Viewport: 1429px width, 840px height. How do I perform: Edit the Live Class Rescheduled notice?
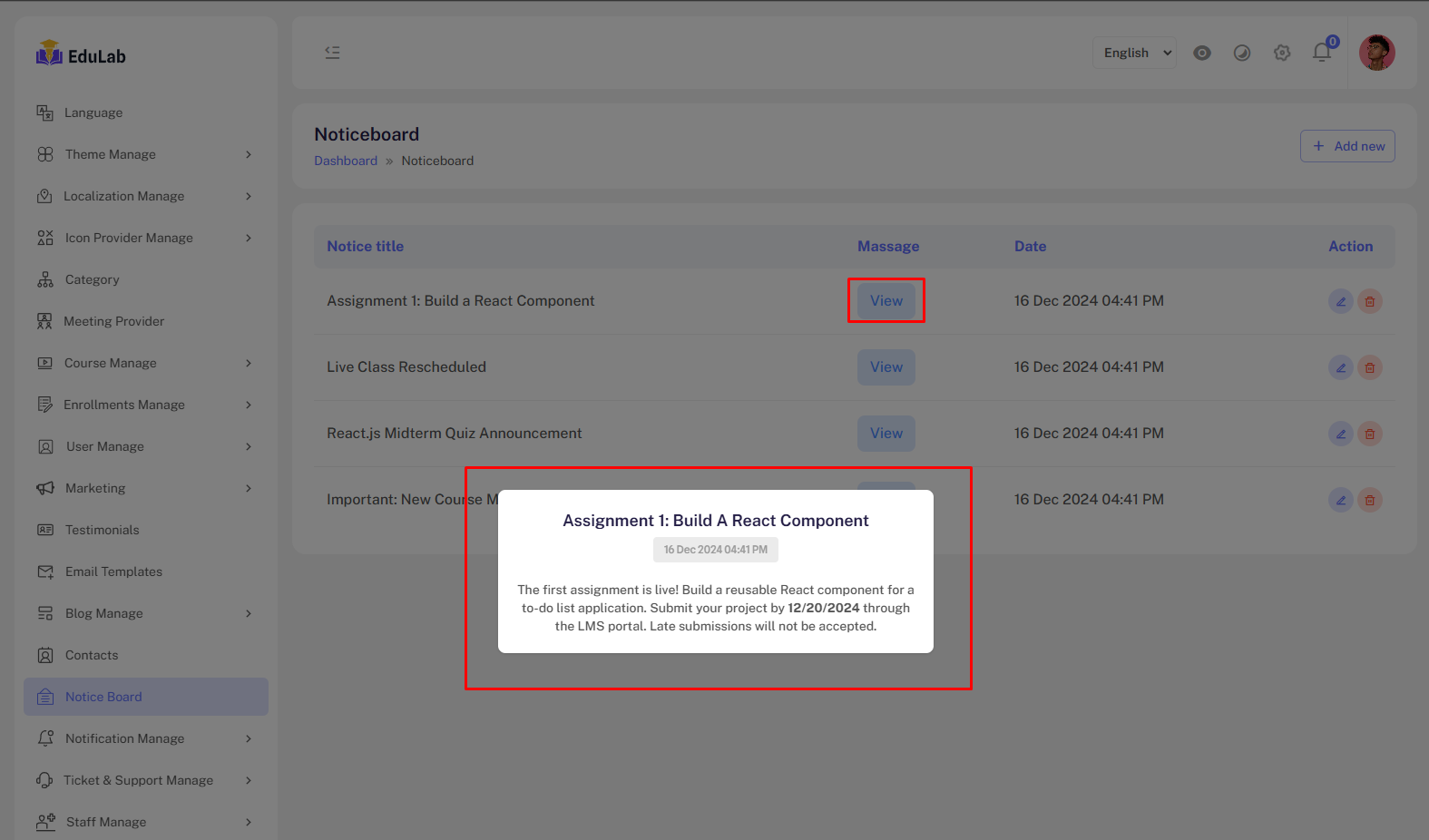coord(1340,367)
